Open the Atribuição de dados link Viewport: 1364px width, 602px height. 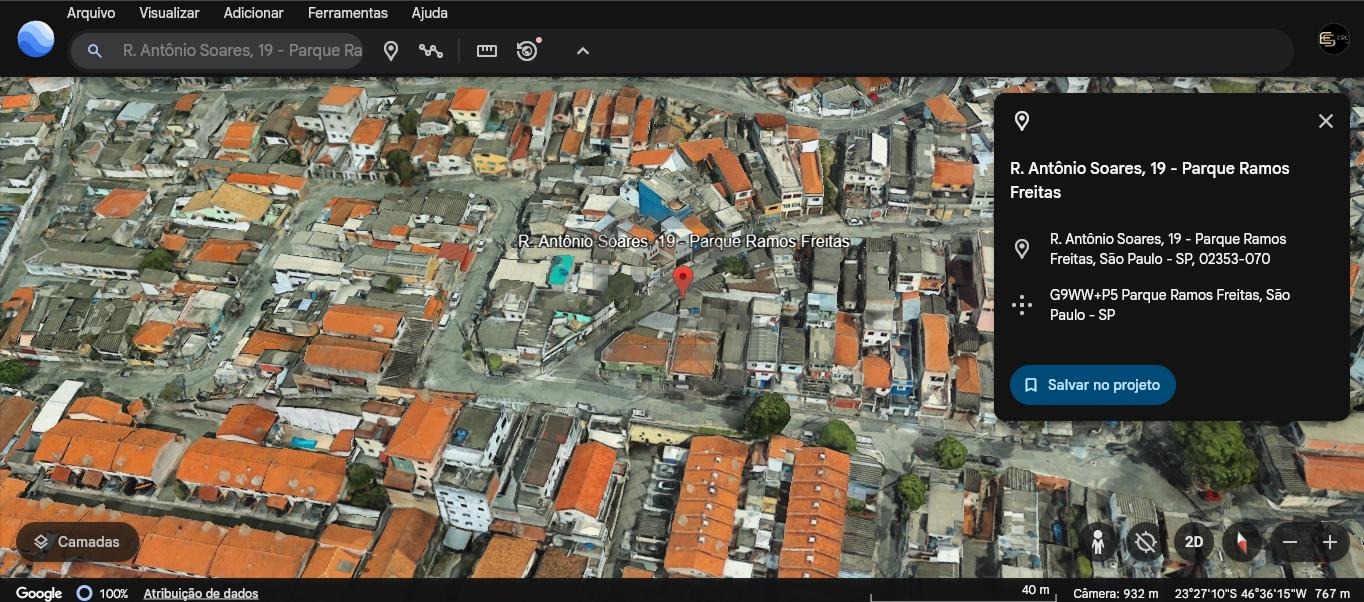tap(201, 593)
